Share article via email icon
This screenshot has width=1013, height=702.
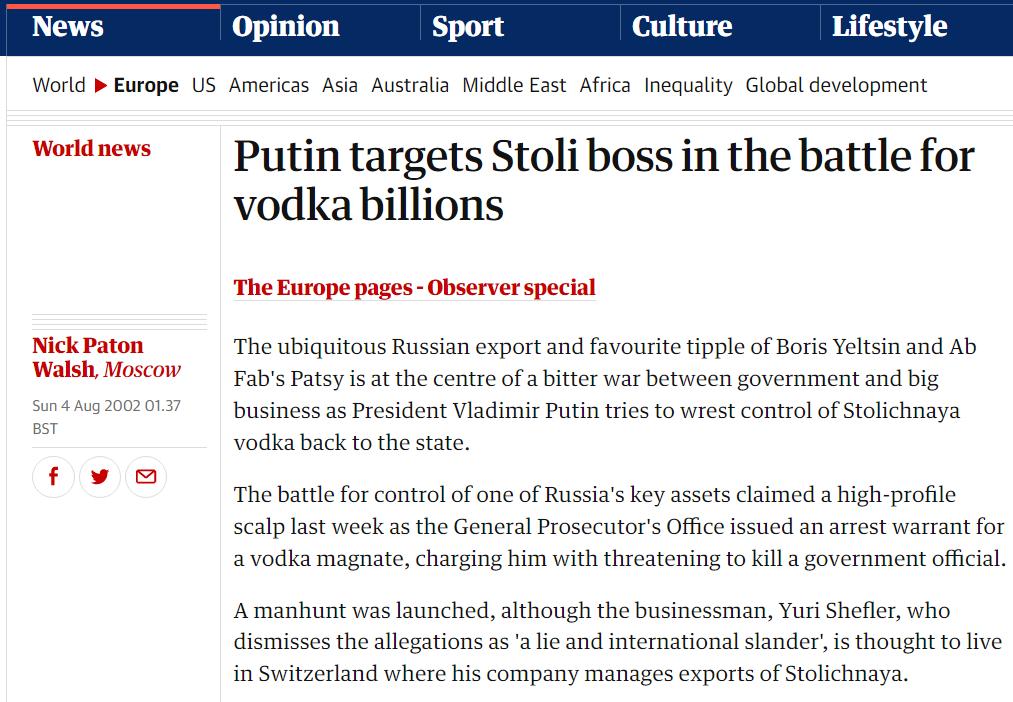146,476
